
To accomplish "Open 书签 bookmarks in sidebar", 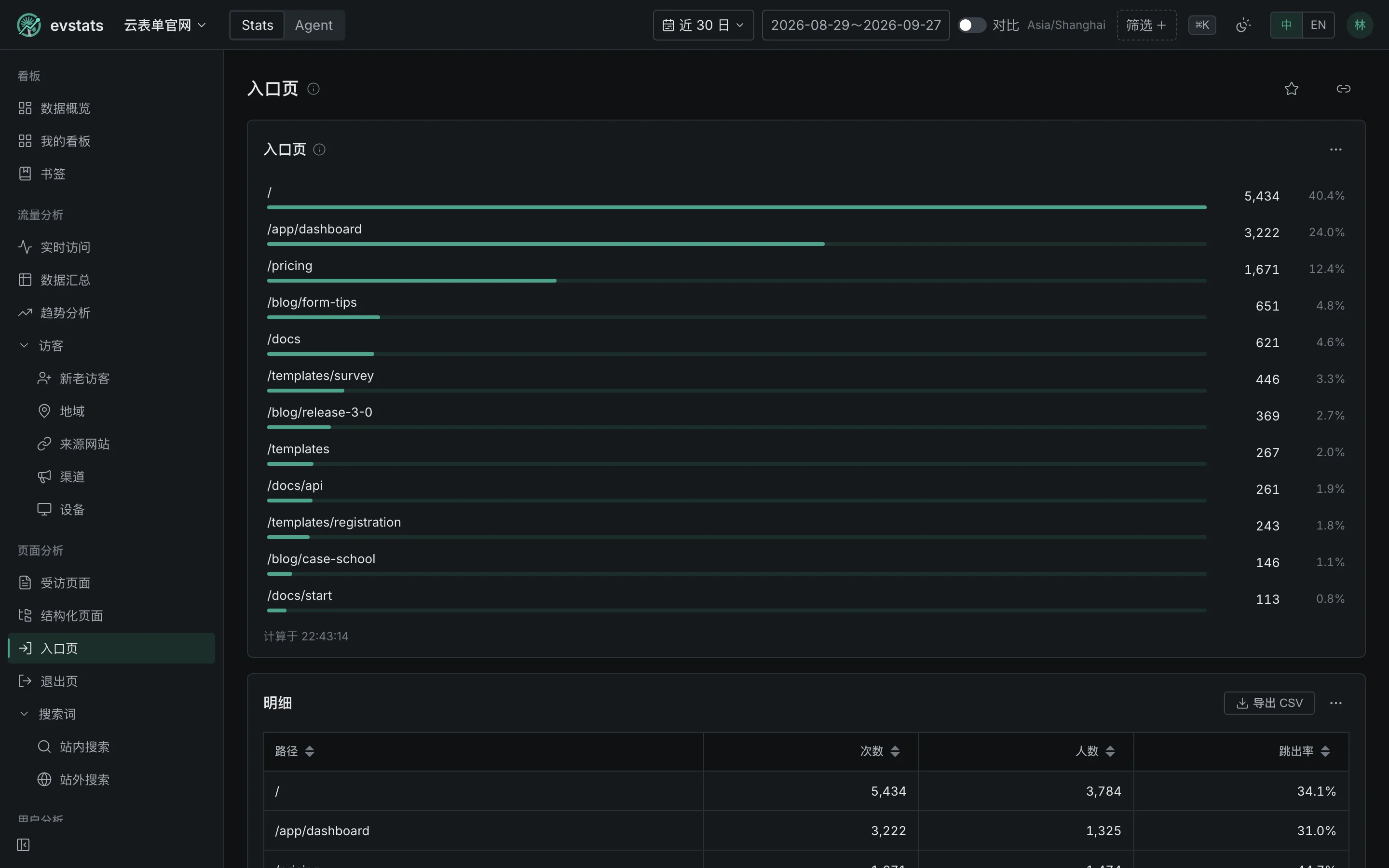I will pyautogui.click(x=111, y=174).
